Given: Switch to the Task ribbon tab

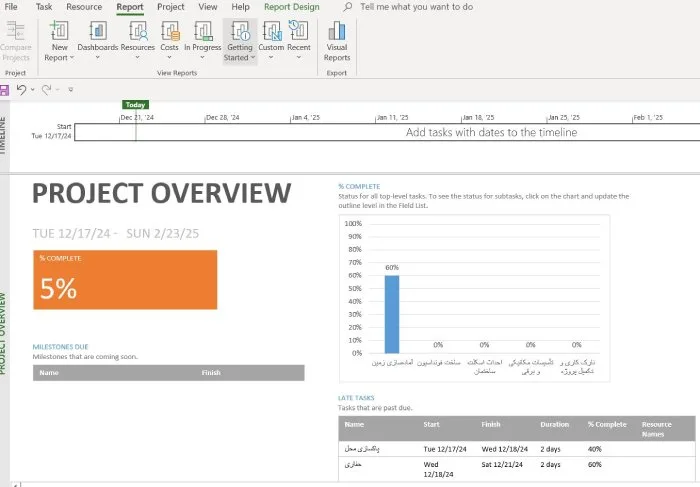Looking at the screenshot, I should (44, 7).
